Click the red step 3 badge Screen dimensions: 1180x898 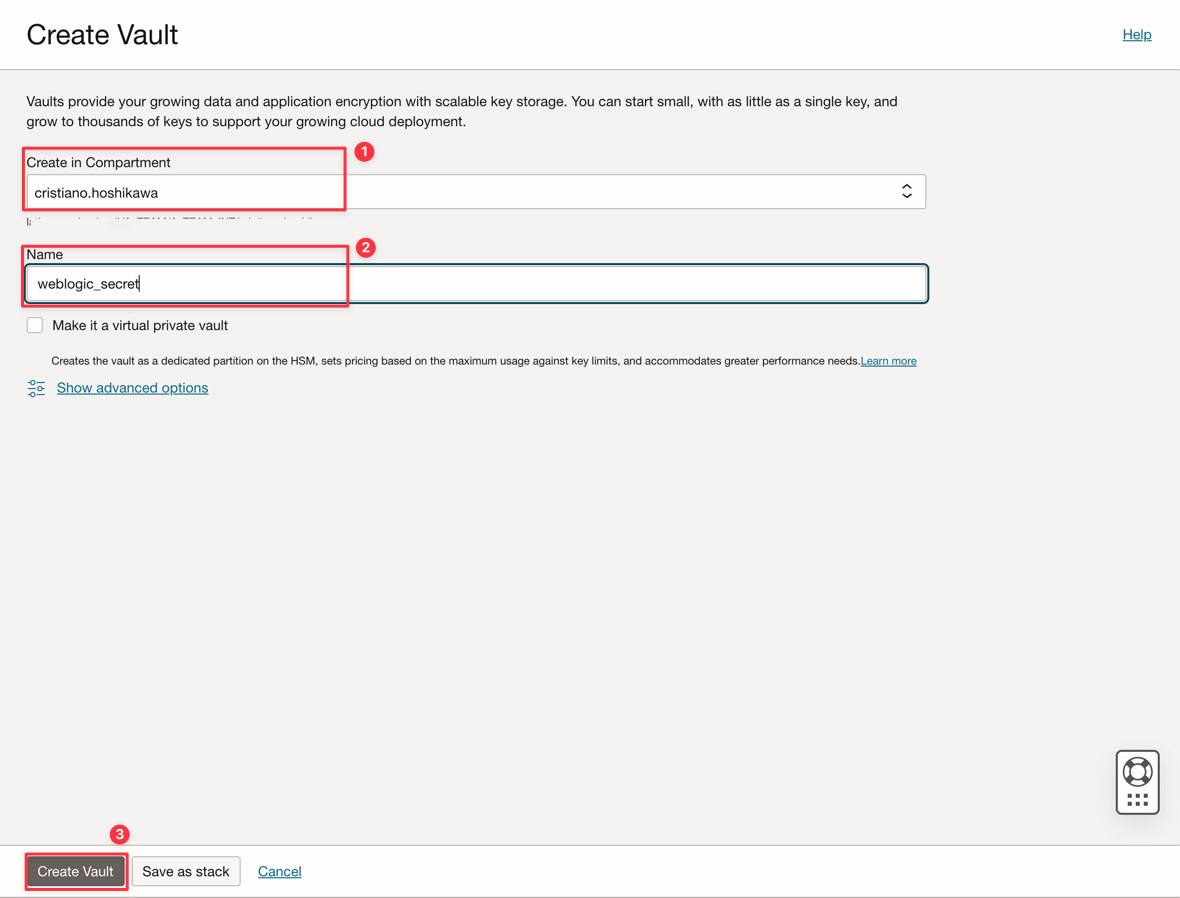(119, 834)
